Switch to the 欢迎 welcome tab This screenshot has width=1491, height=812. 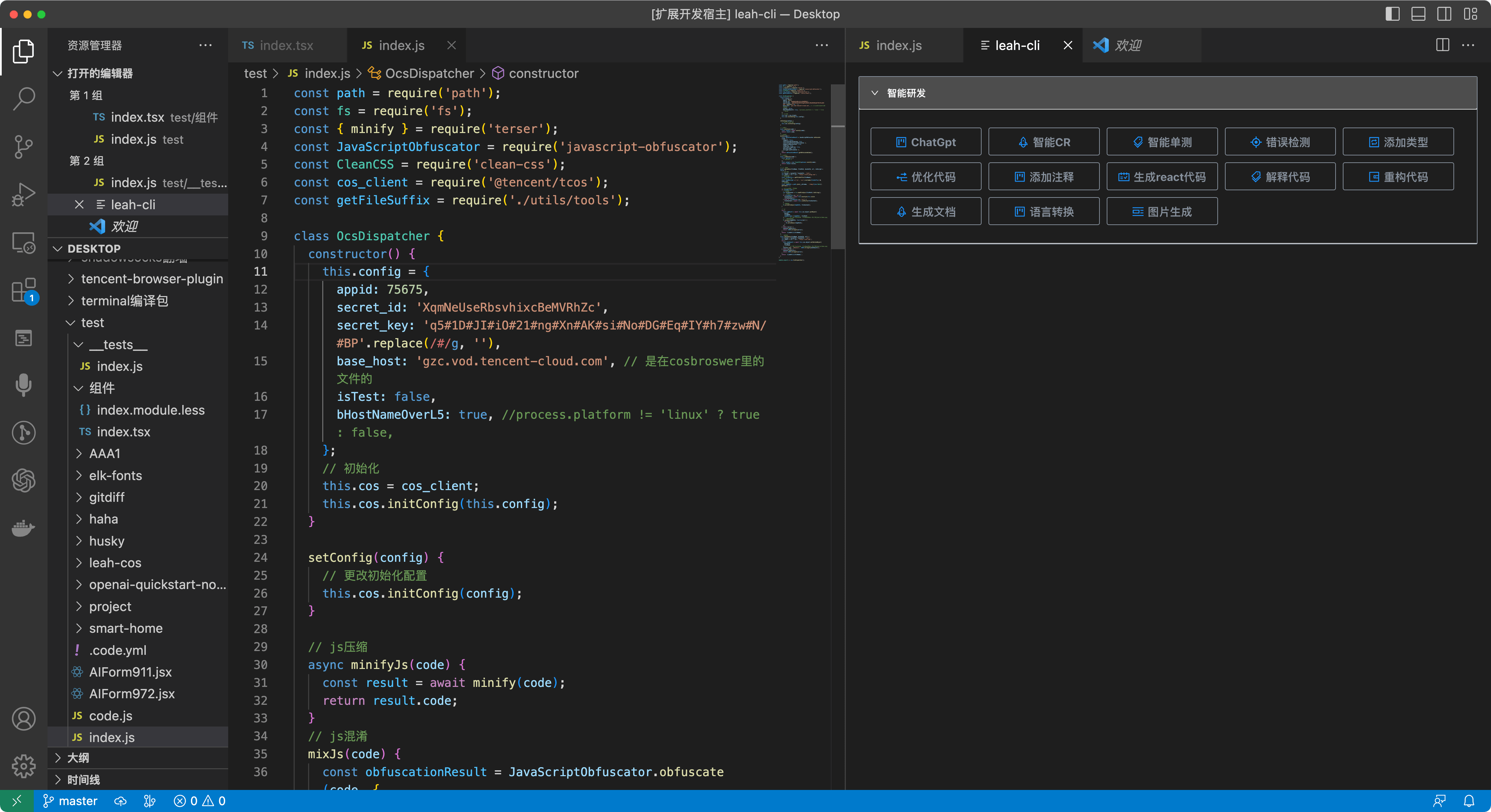[1128, 45]
